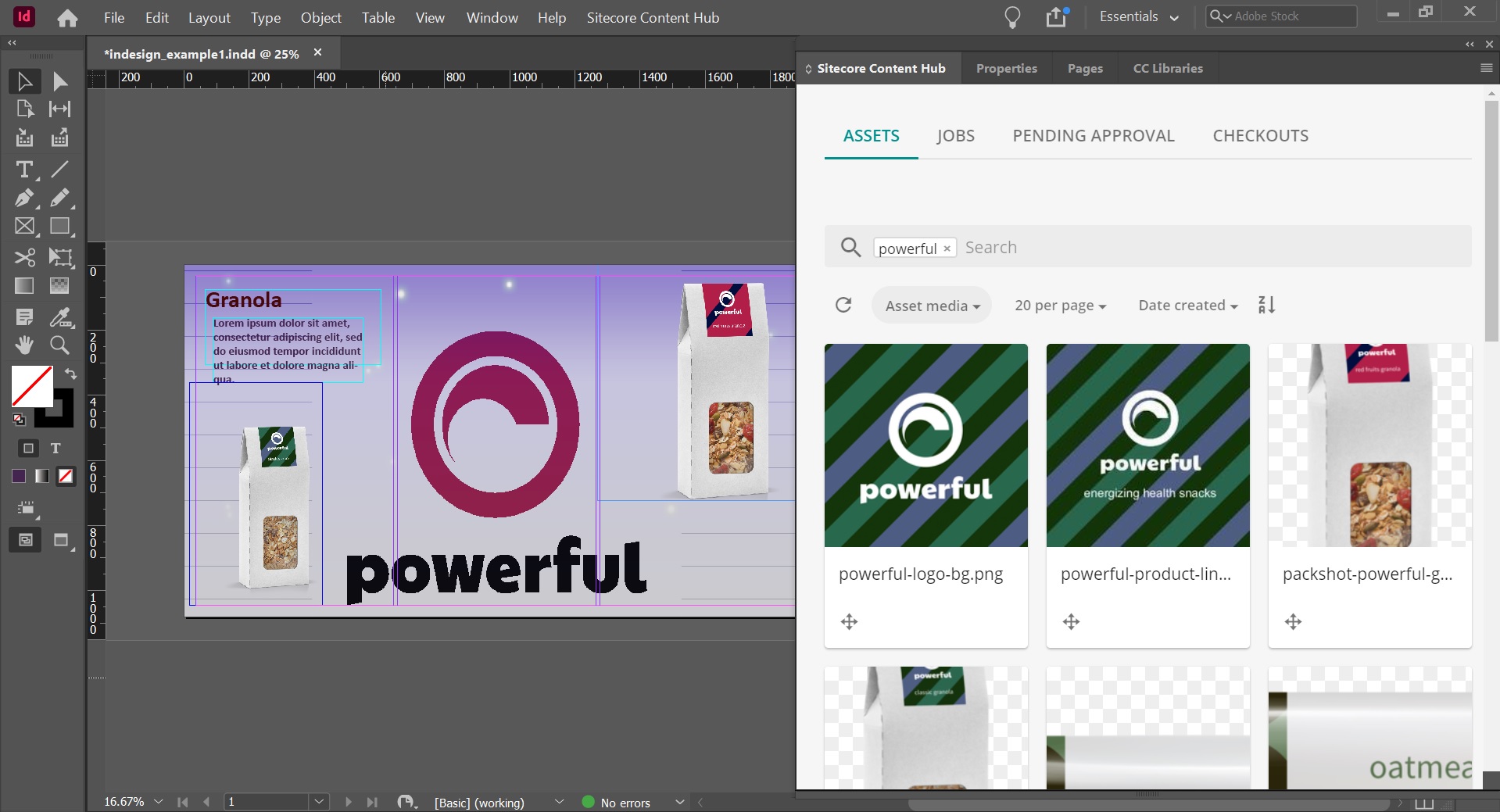Open the panel flyout menu
1500x812 pixels.
(1486, 68)
